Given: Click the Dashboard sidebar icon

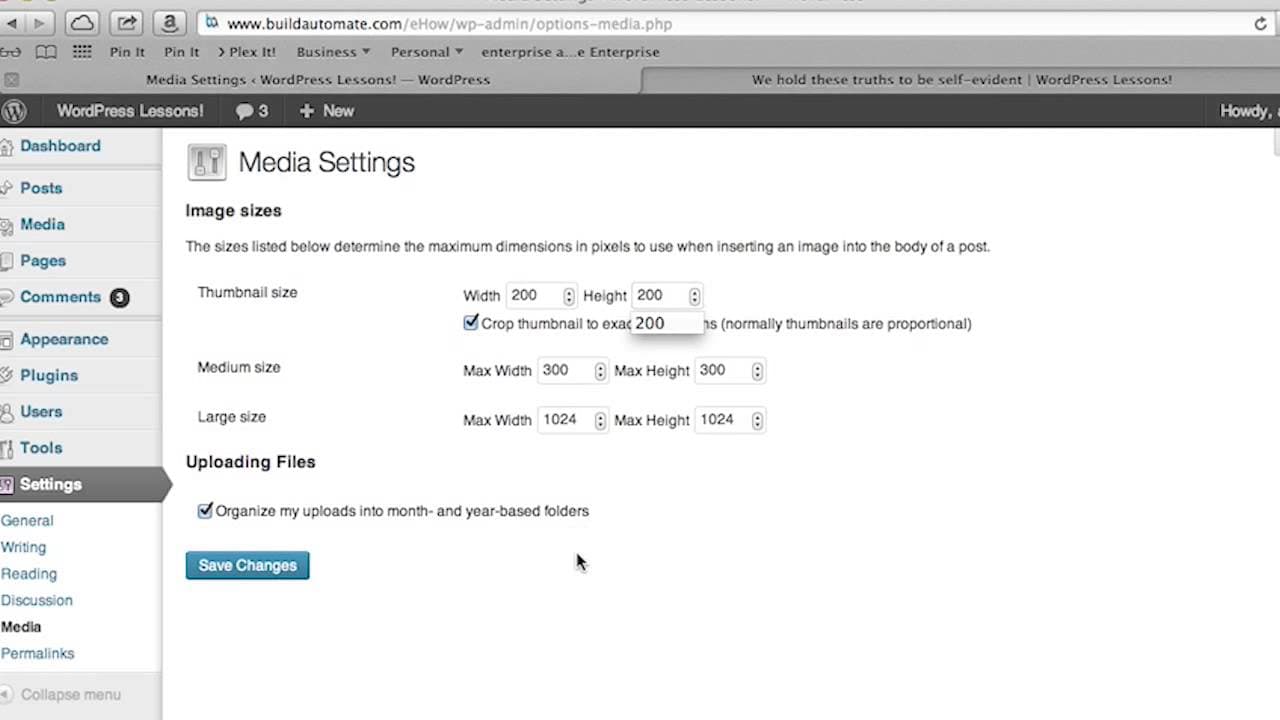Looking at the screenshot, I should pos(7,146).
